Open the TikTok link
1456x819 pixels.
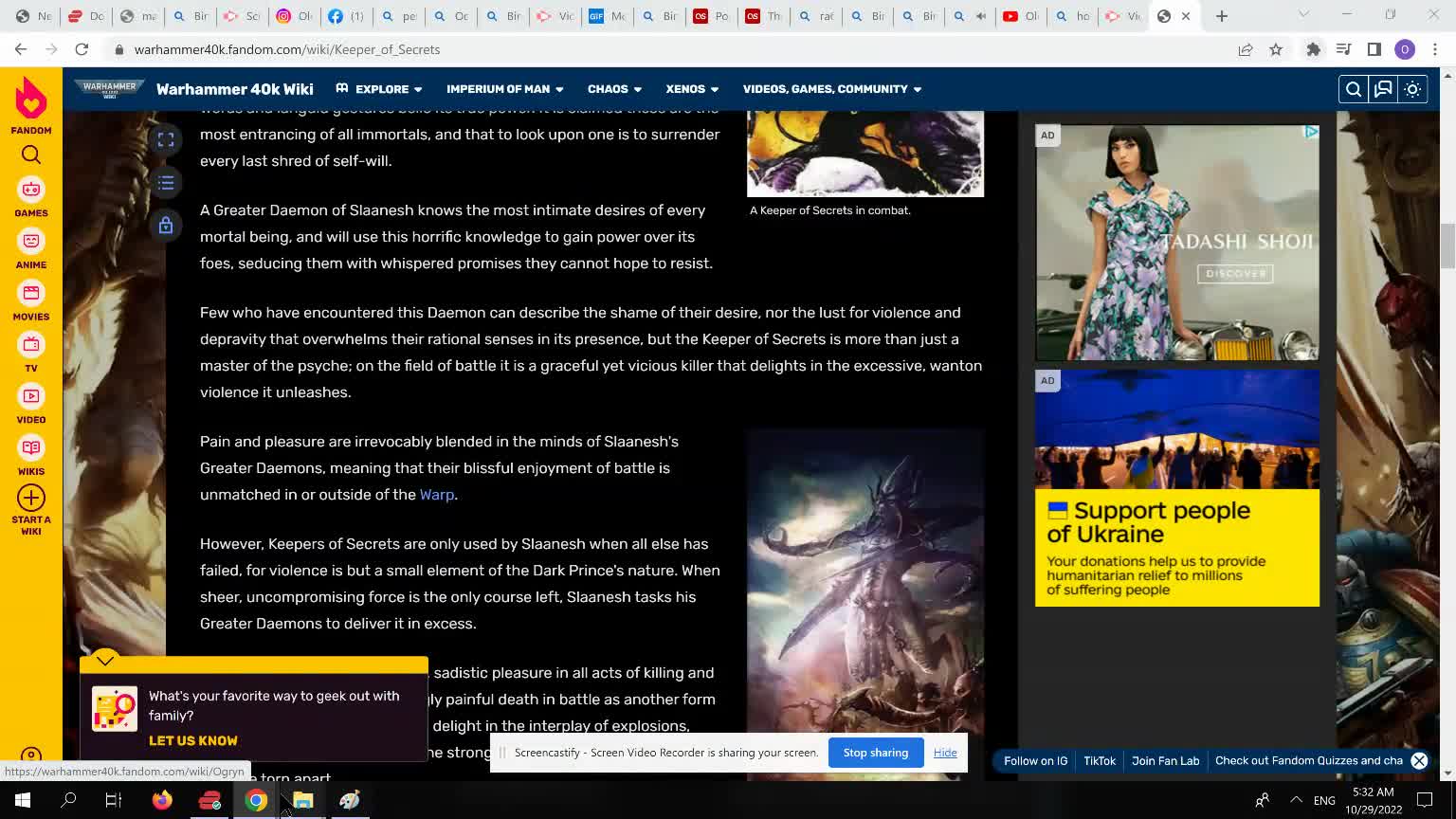(x=1100, y=760)
